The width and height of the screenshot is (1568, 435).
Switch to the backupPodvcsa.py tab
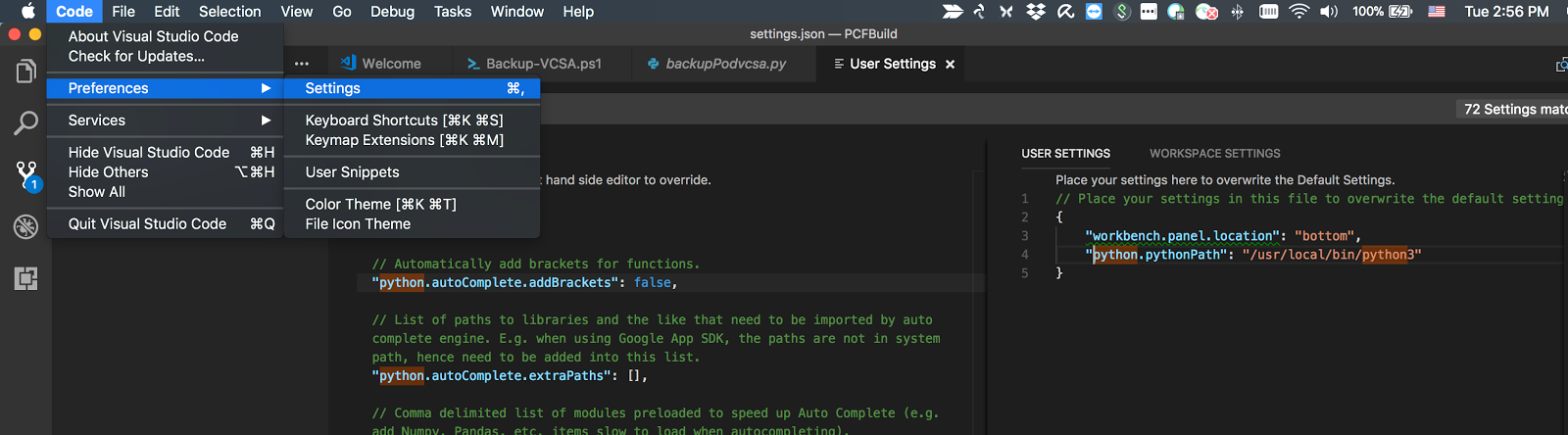point(725,64)
